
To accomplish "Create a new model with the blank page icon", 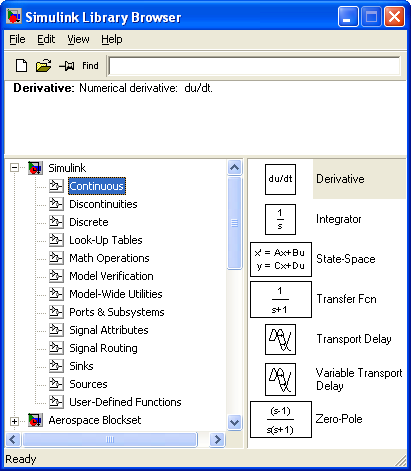I will pyautogui.click(x=22, y=66).
